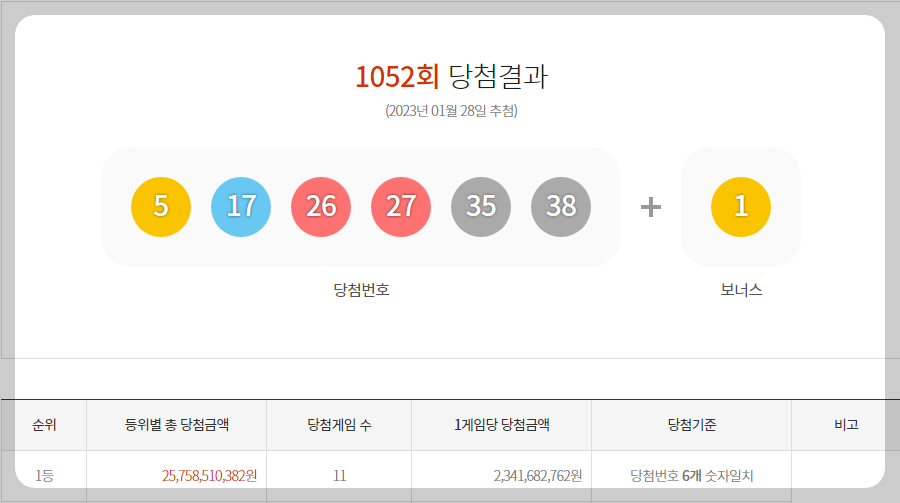Click the 당첨번호 6개 숫자일치 cell

pos(692,475)
